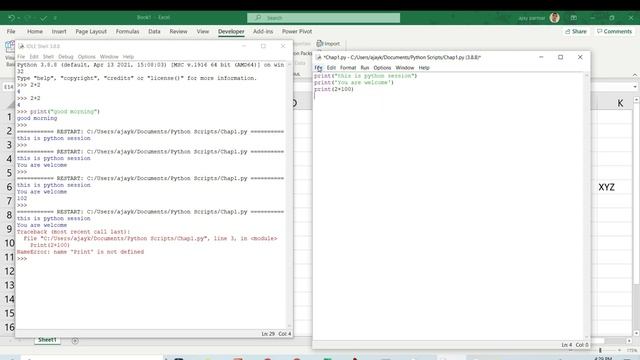Select row 16 header in Excel
The height and width of the screenshot is (360, 640).
coord(9,327)
